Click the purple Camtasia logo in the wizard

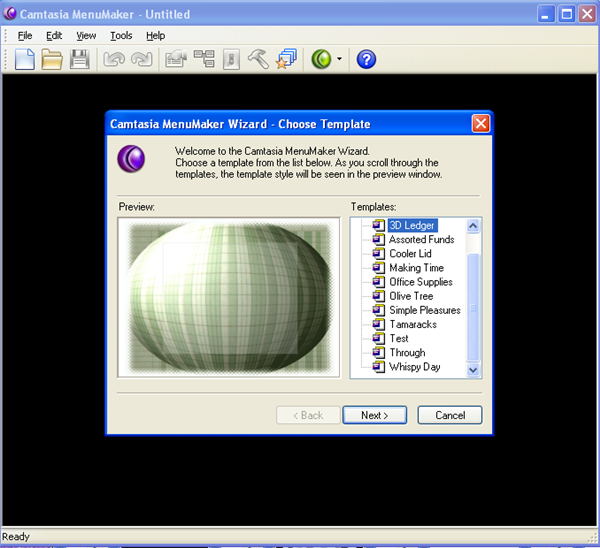tap(131, 158)
